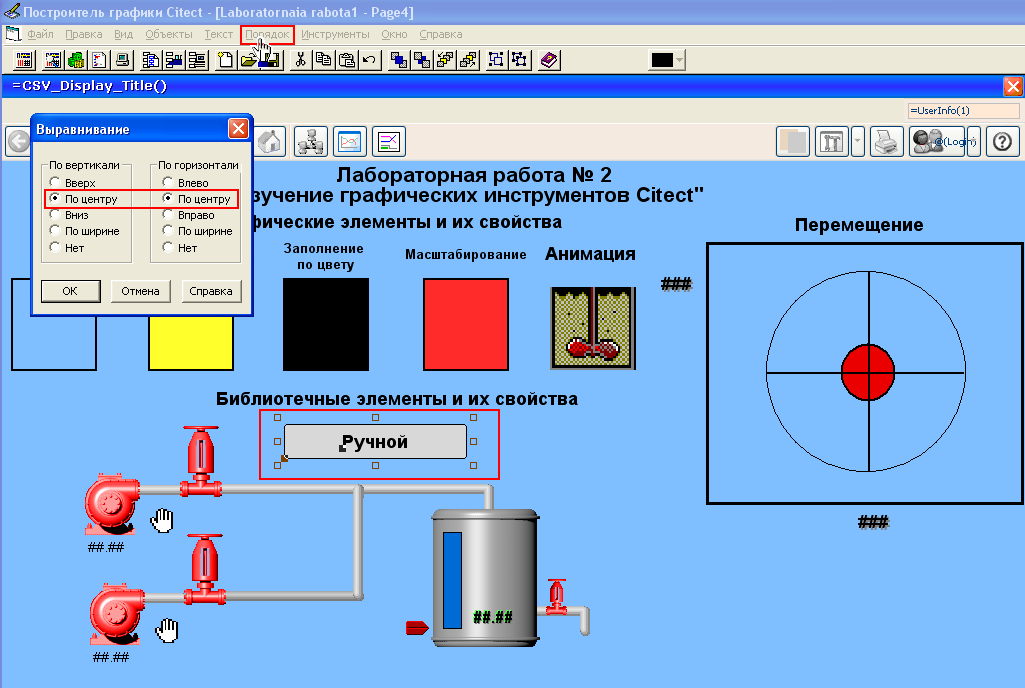
Task: Select horizontal Нет radio button
Action: tap(168, 247)
